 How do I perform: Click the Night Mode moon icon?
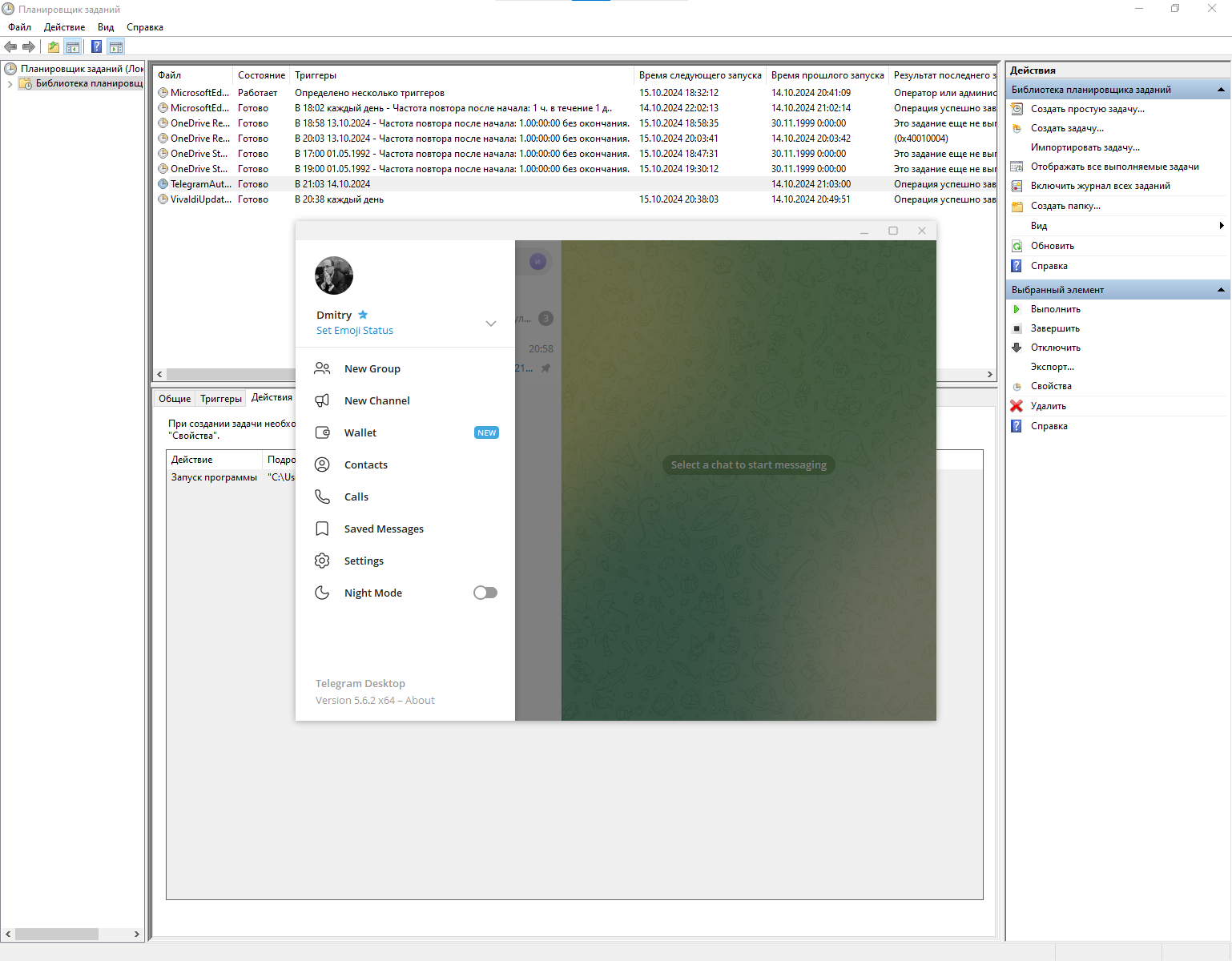322,593
